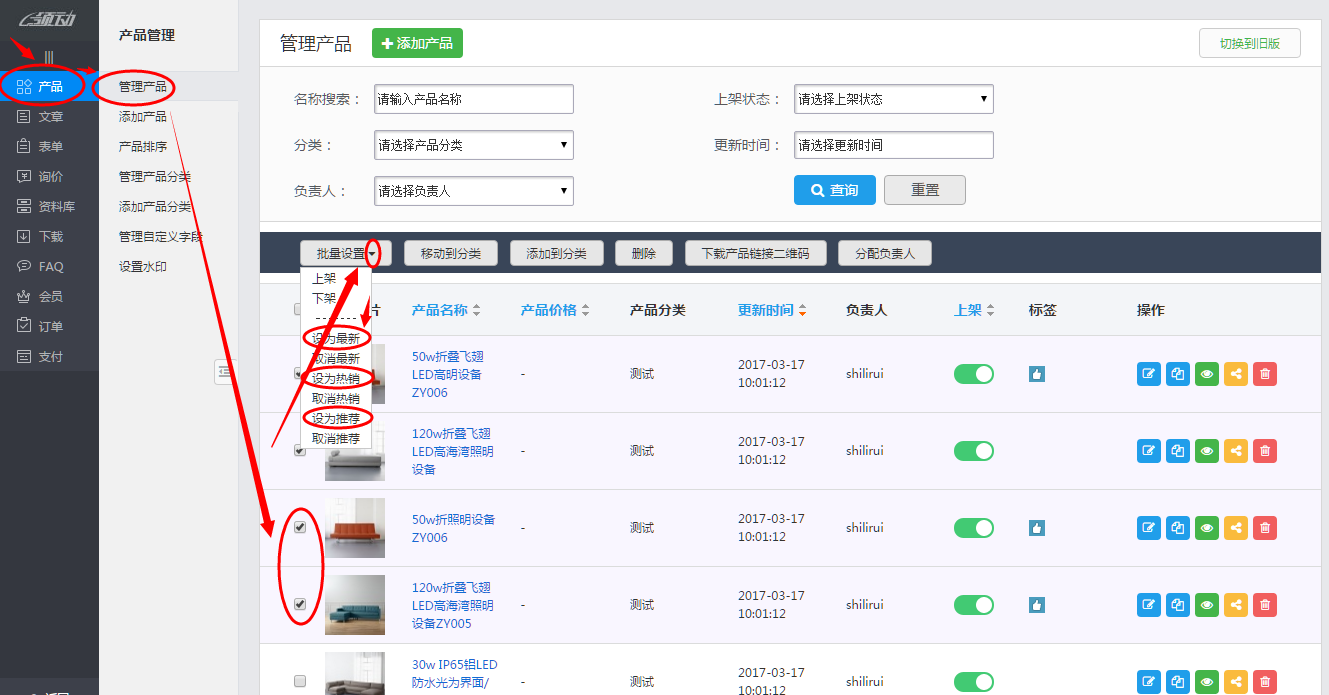Check the 30w IP65铝LED product checkbox
Screen dimensions: 1329x695
click(299, 681)
